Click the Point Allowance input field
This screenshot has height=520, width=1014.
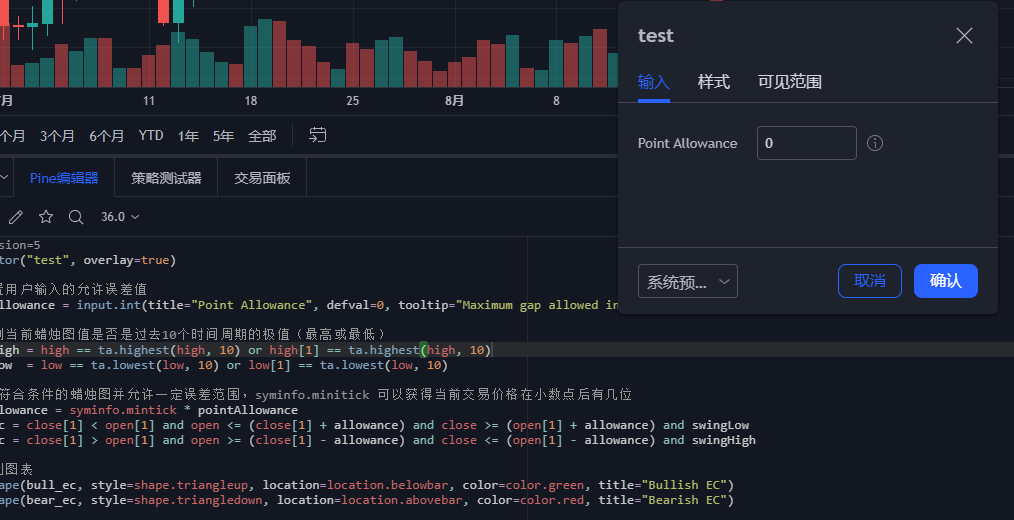[806, 143]
